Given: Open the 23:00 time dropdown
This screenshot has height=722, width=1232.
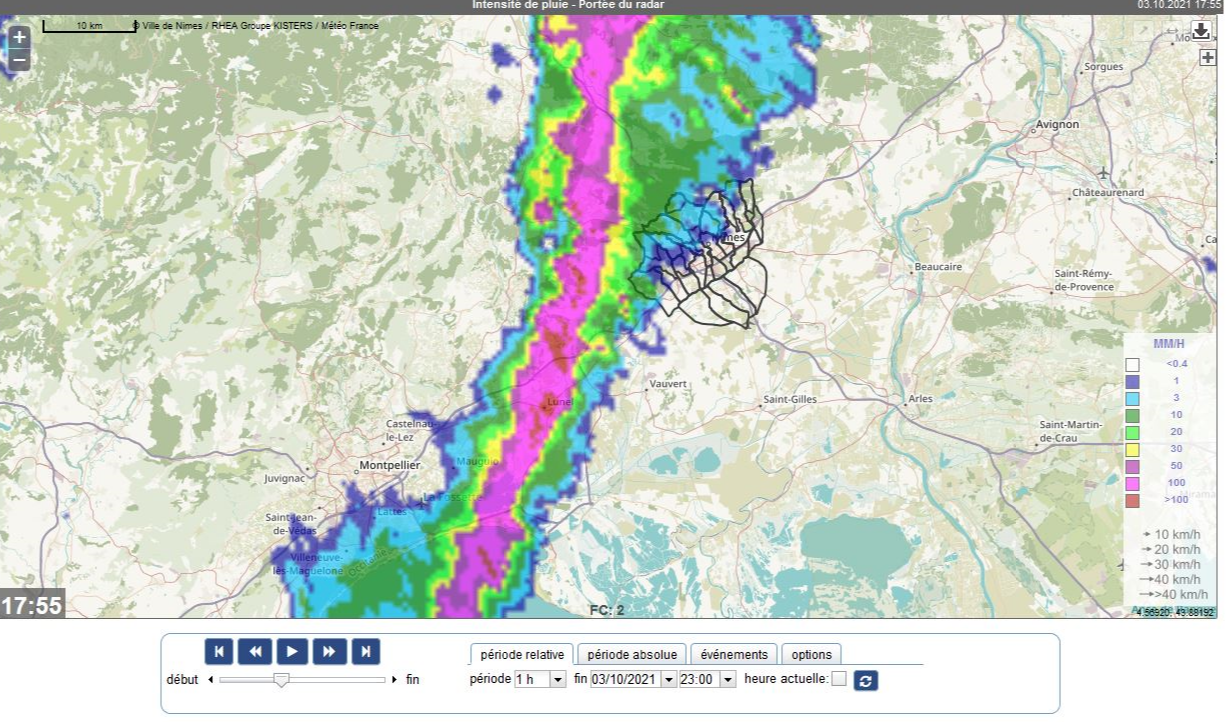Looking at the screenshot, I should pos(727,680).
